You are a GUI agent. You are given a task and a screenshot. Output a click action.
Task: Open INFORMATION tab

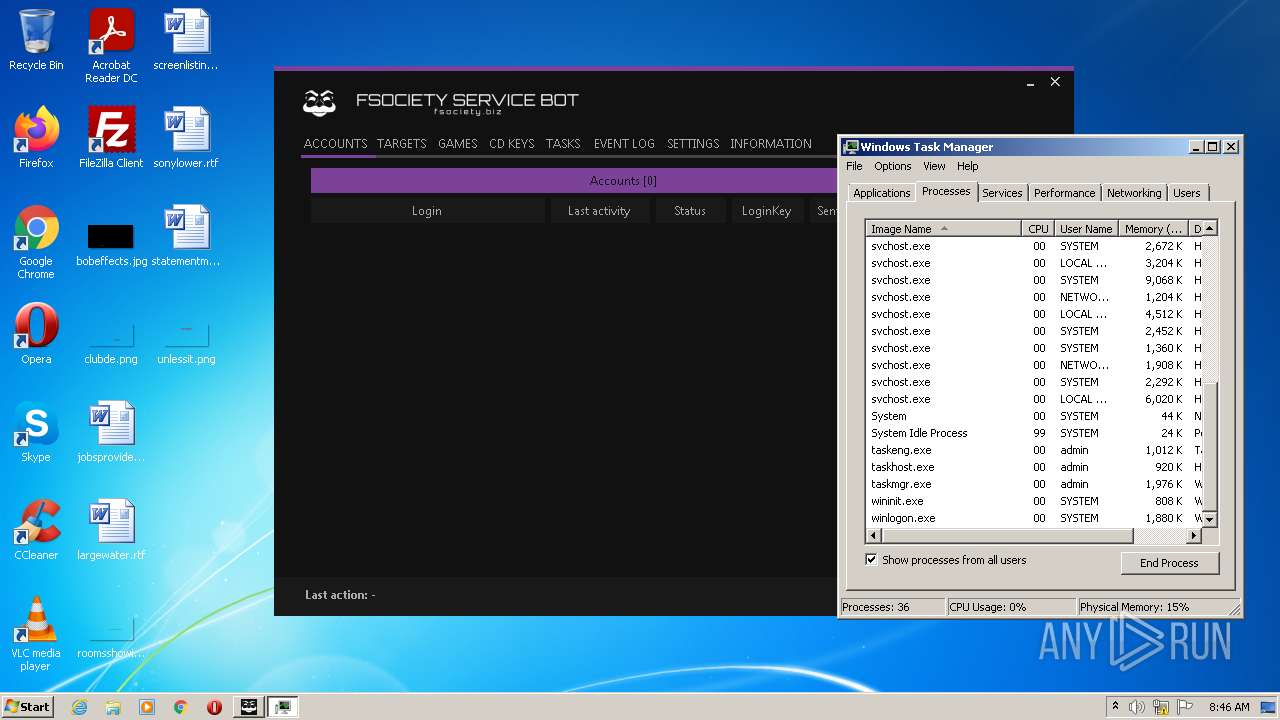point(771,144)
